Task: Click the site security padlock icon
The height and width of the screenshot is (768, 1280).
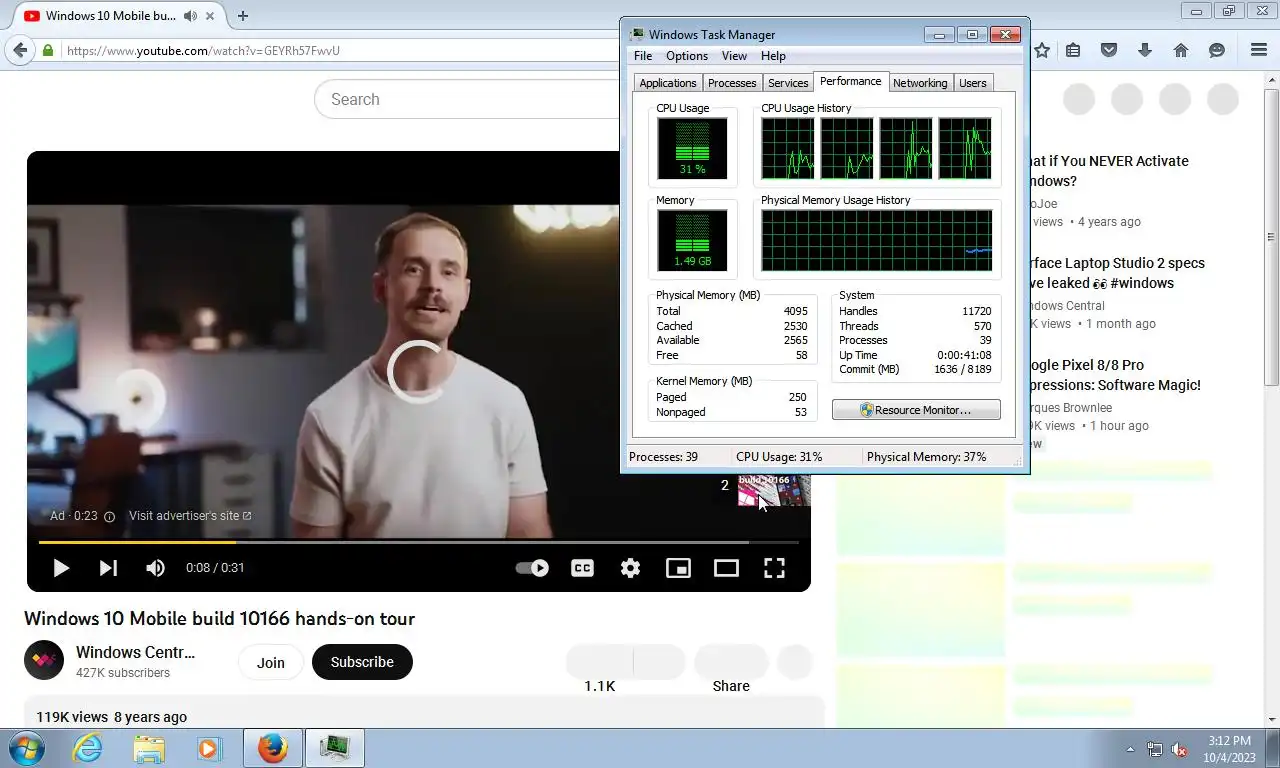Action: (x=48, y=50)
